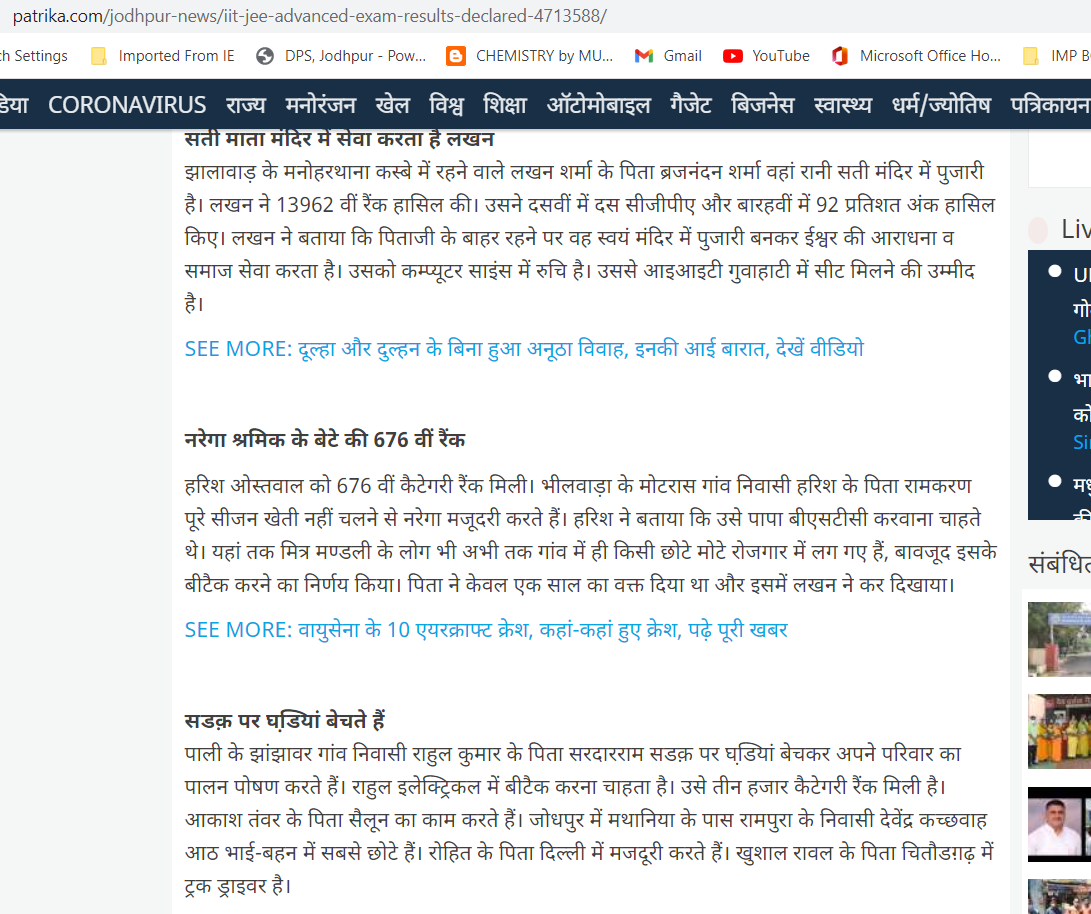
Task: Open SEE MORE link about वायुसेना एयरक्राफ्ट क्रेश
Action: (x=486, y=630)
